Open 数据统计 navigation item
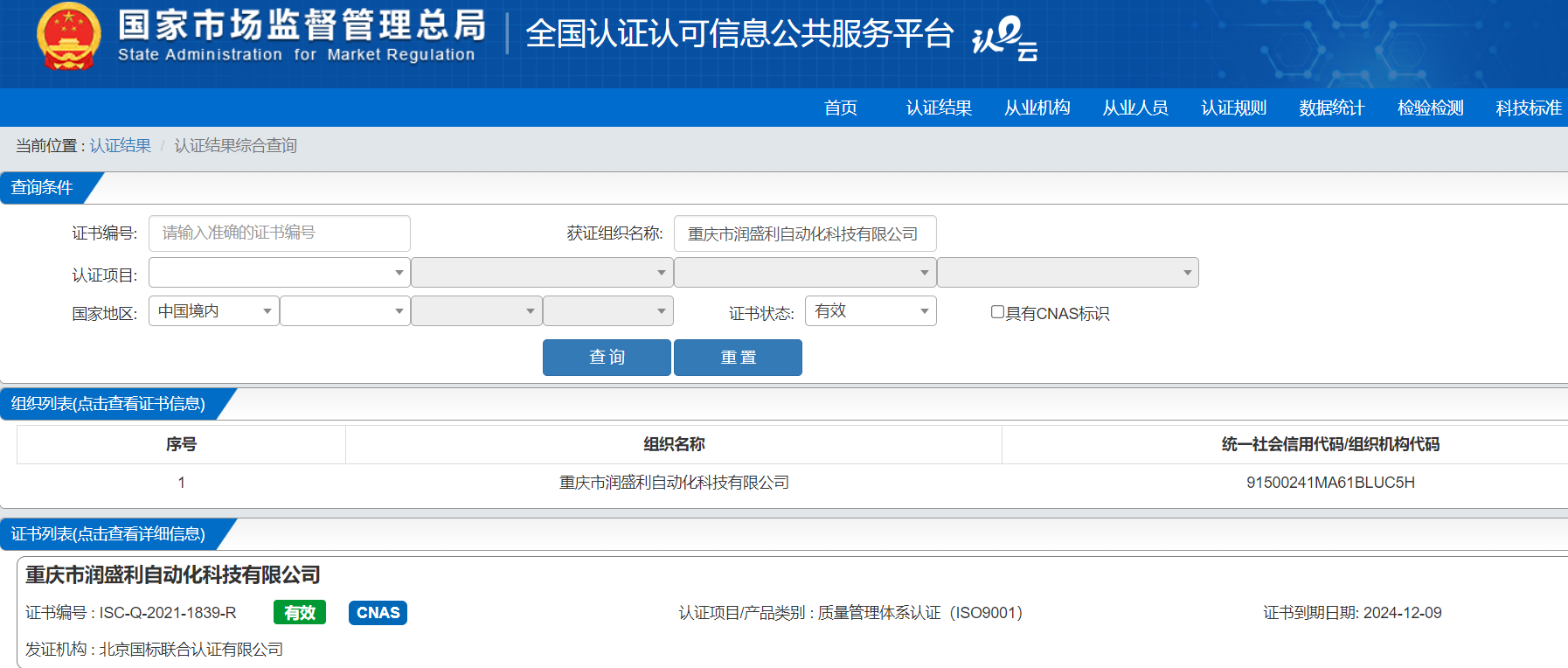Screen dimensions: 1568x668 (1331, 108)
